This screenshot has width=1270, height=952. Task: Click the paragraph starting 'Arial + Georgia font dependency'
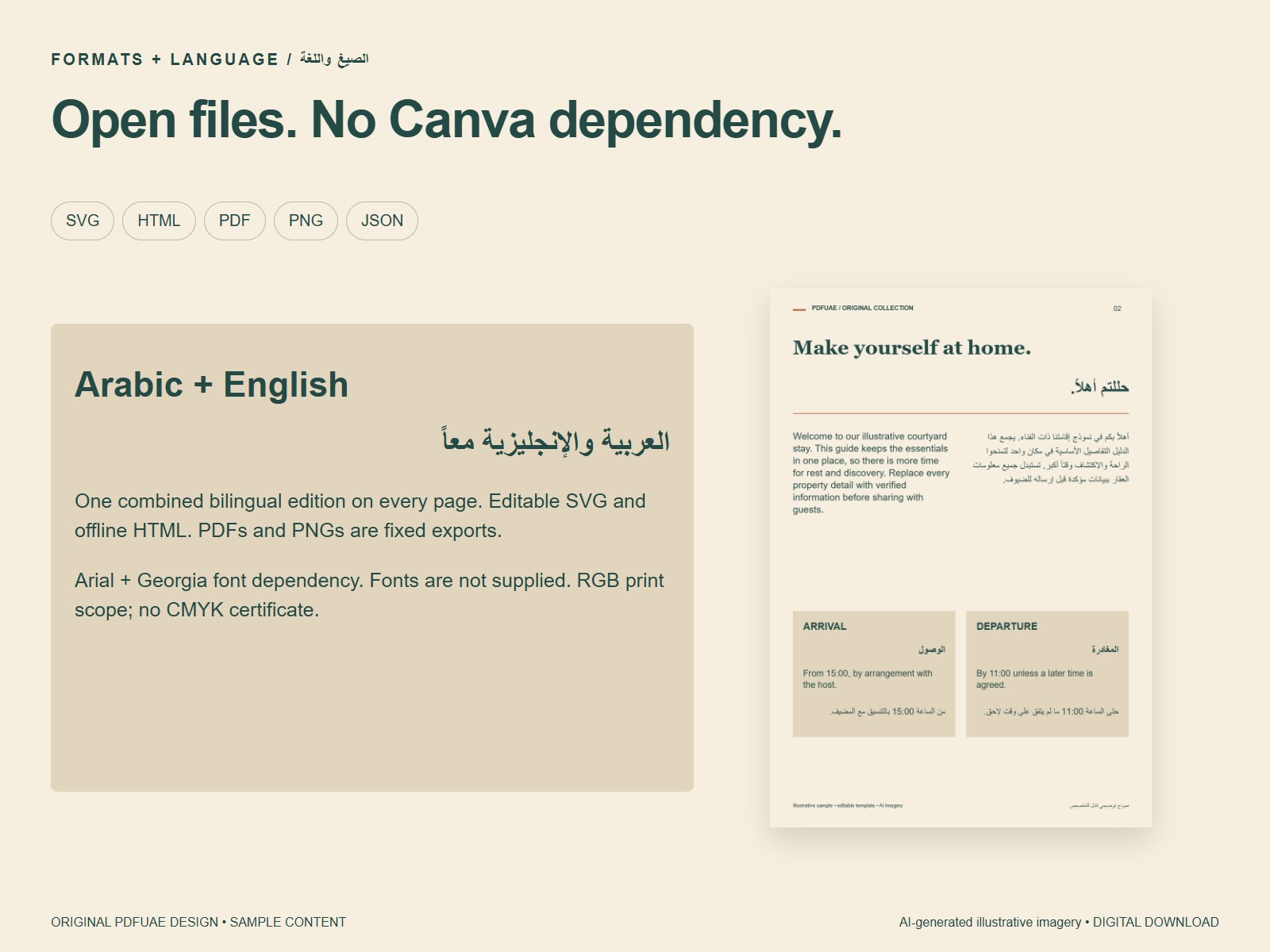click(x=369, y=595)
